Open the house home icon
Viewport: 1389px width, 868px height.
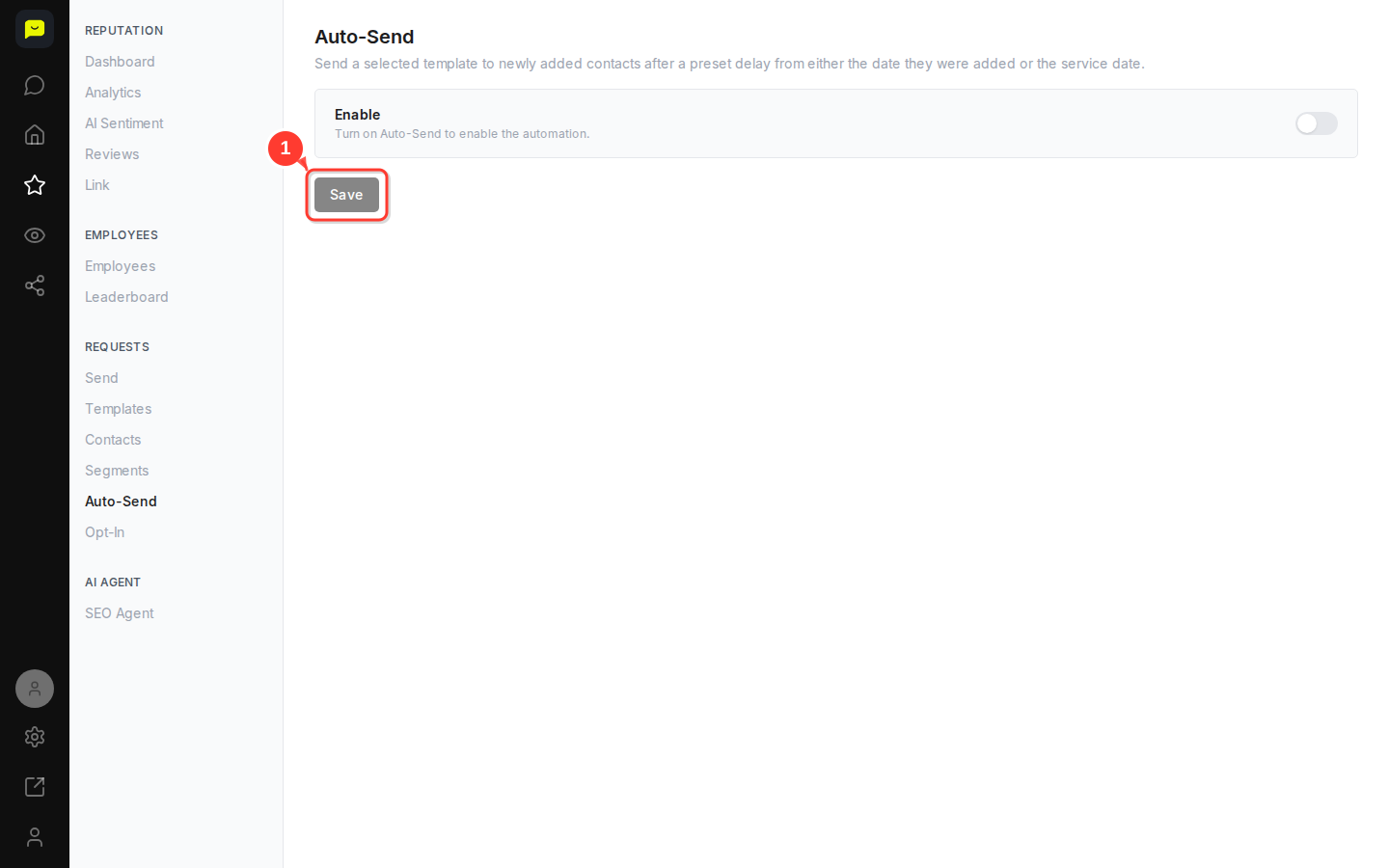(x=35, y=135)
